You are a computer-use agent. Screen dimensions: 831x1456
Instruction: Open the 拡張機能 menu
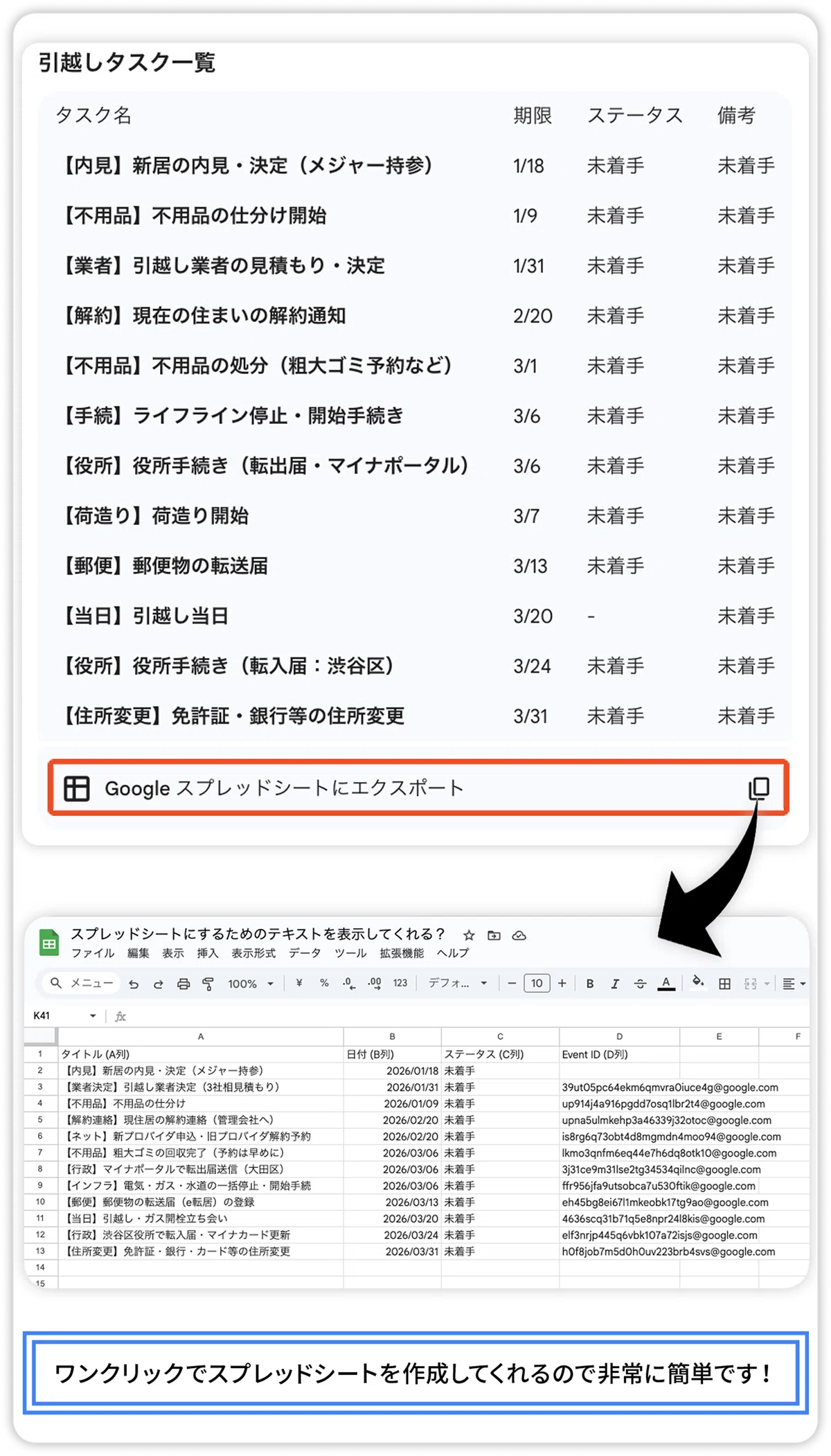402,953
